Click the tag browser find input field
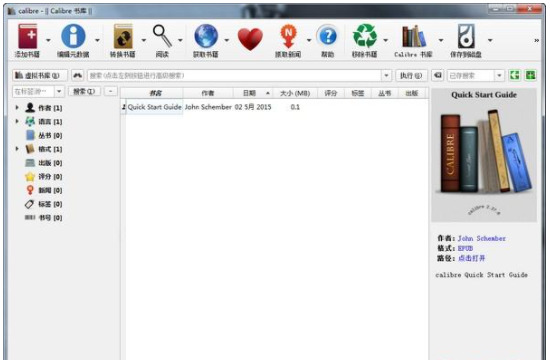Screen dimensions: 550x360 coord(34,92)
